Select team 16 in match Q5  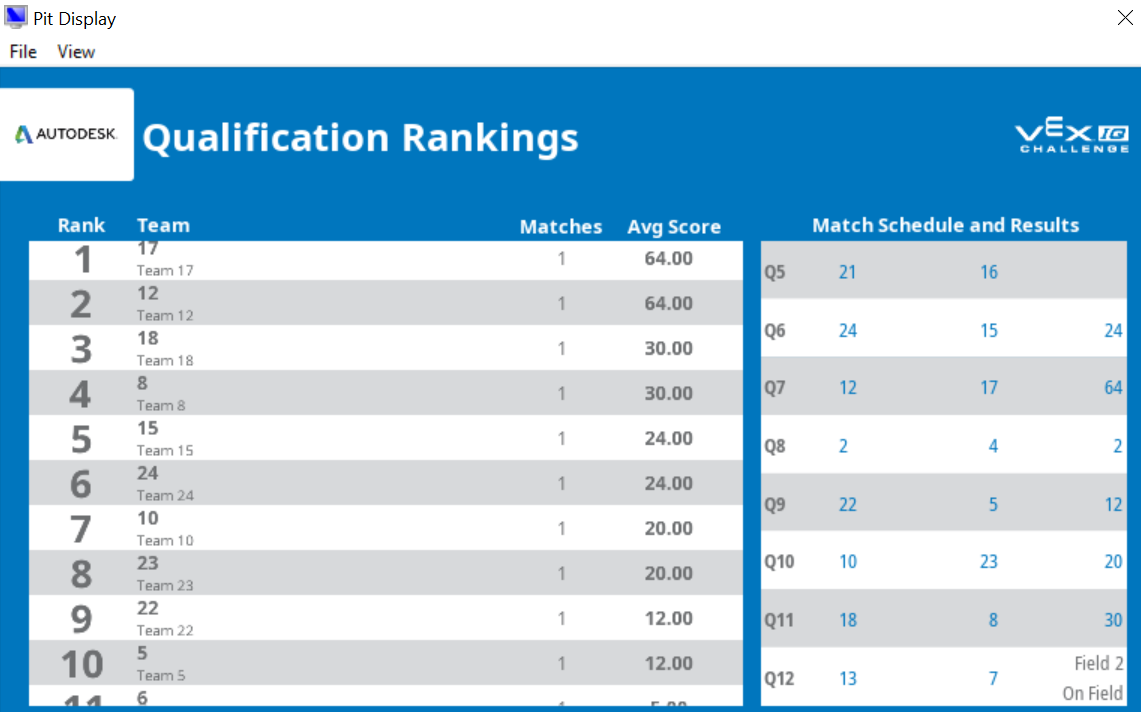coord(989,271)
